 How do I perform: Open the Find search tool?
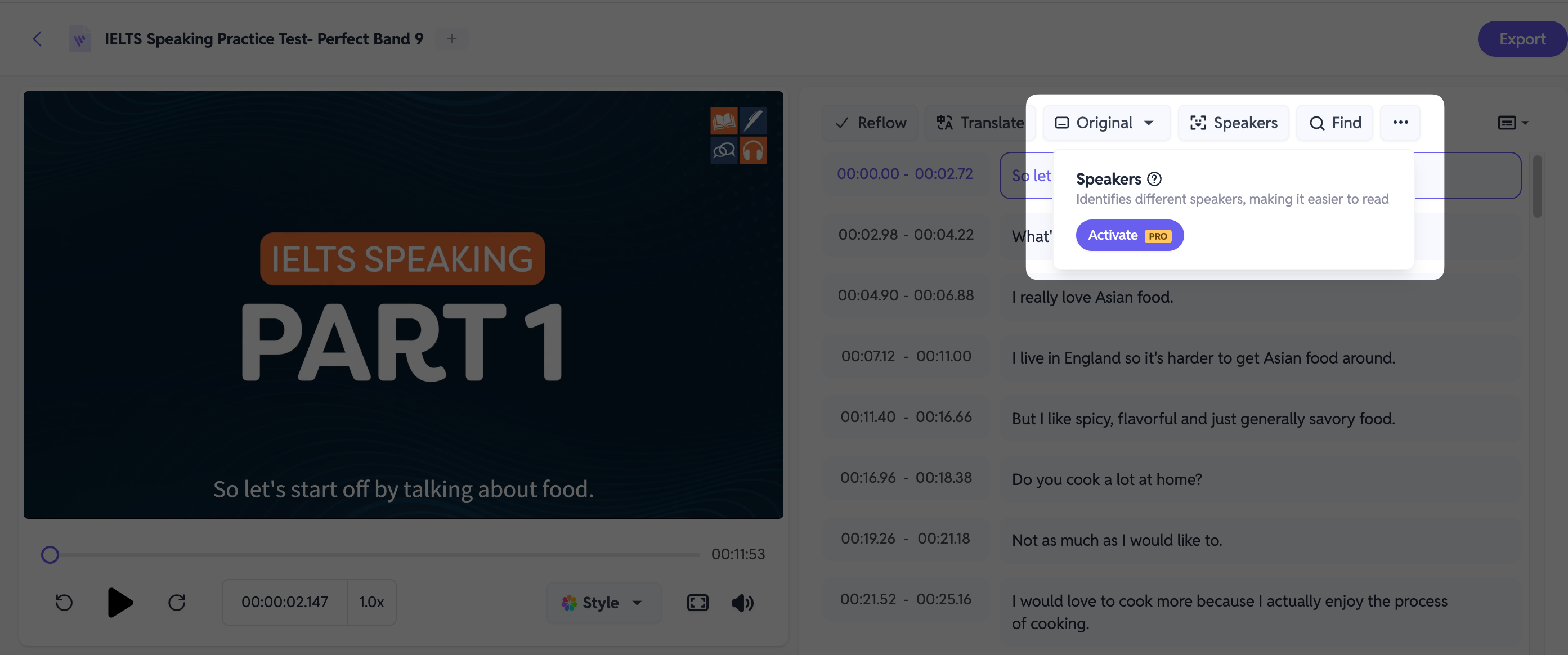pos(1335,122)
